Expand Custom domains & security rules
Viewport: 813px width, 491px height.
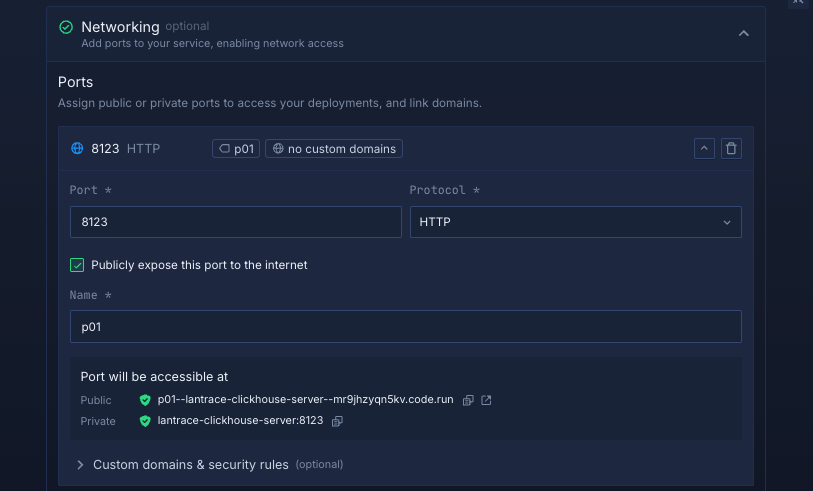click(x=190, y=465)
